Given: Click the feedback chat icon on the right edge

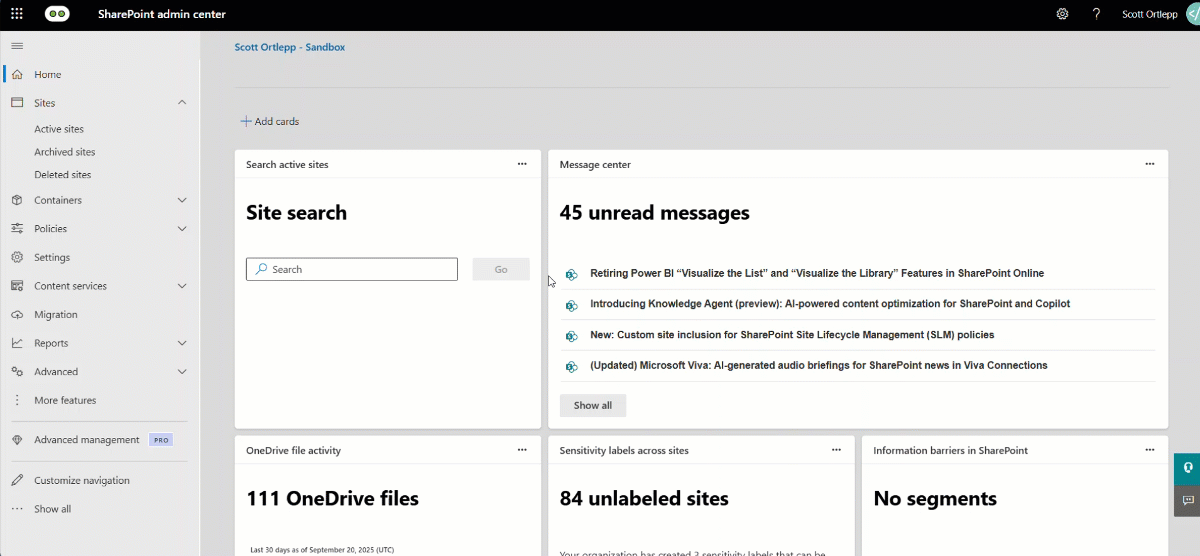Looking at the screenshot, I should [1187, 500].
